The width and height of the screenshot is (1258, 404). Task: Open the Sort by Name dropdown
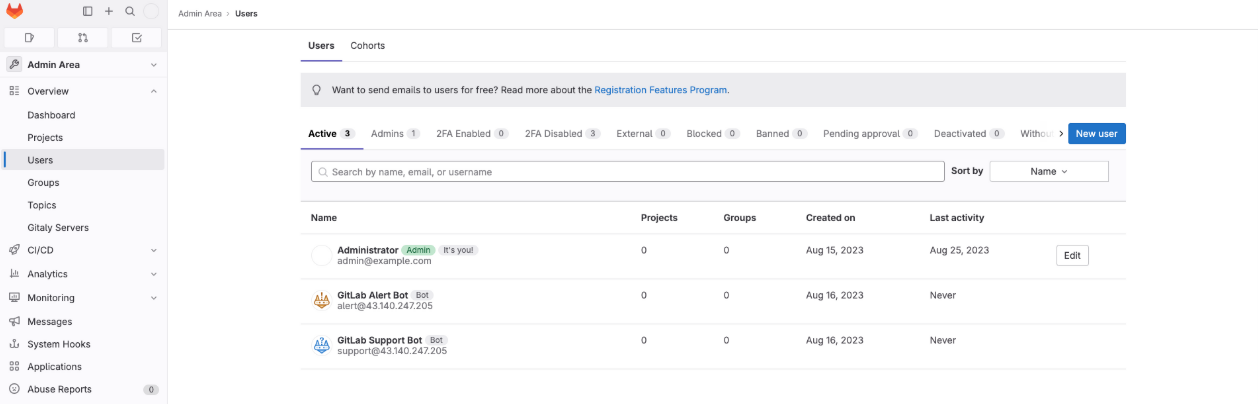(1049, 171)
